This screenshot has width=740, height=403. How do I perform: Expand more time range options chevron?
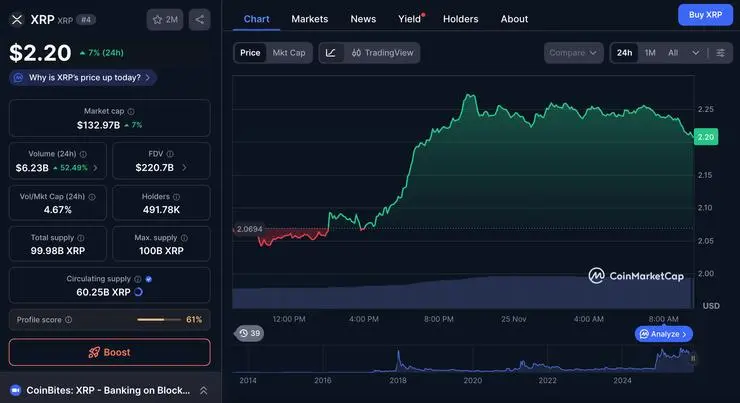coord(696,53)
